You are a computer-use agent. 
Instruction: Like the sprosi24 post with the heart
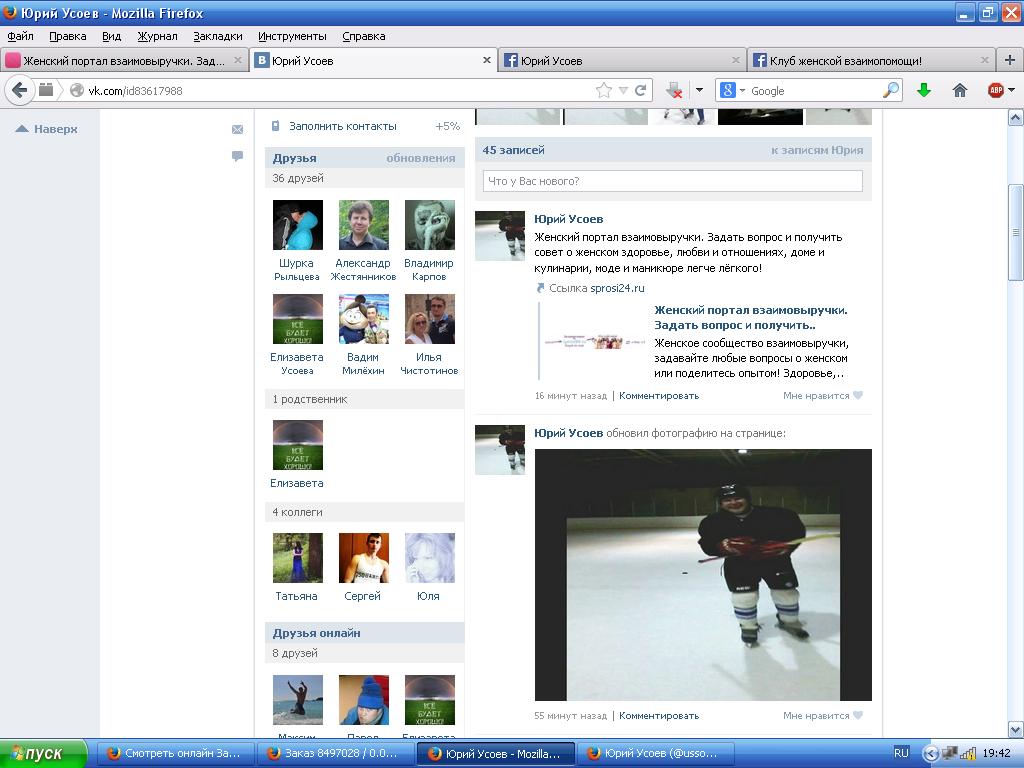(x=858, y=395)
